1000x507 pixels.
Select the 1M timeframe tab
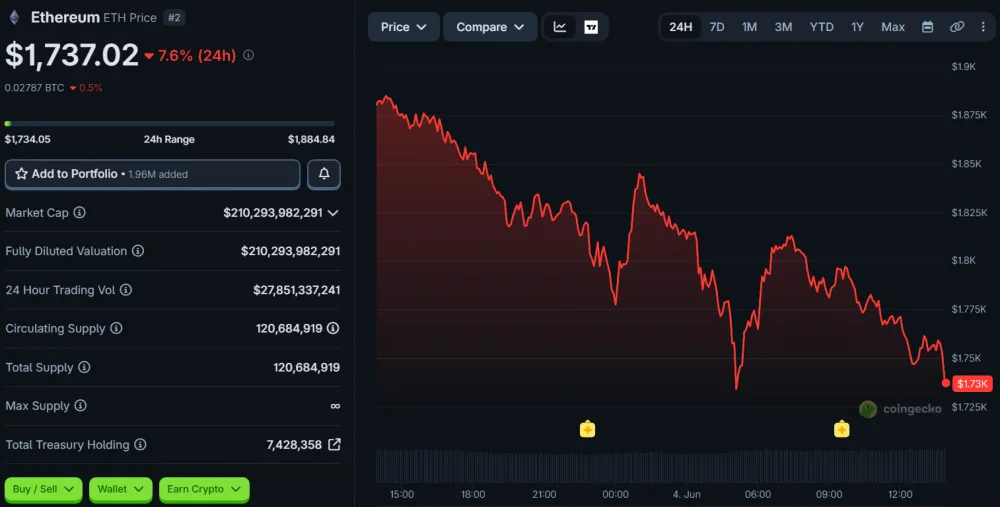tap(749, 27)
